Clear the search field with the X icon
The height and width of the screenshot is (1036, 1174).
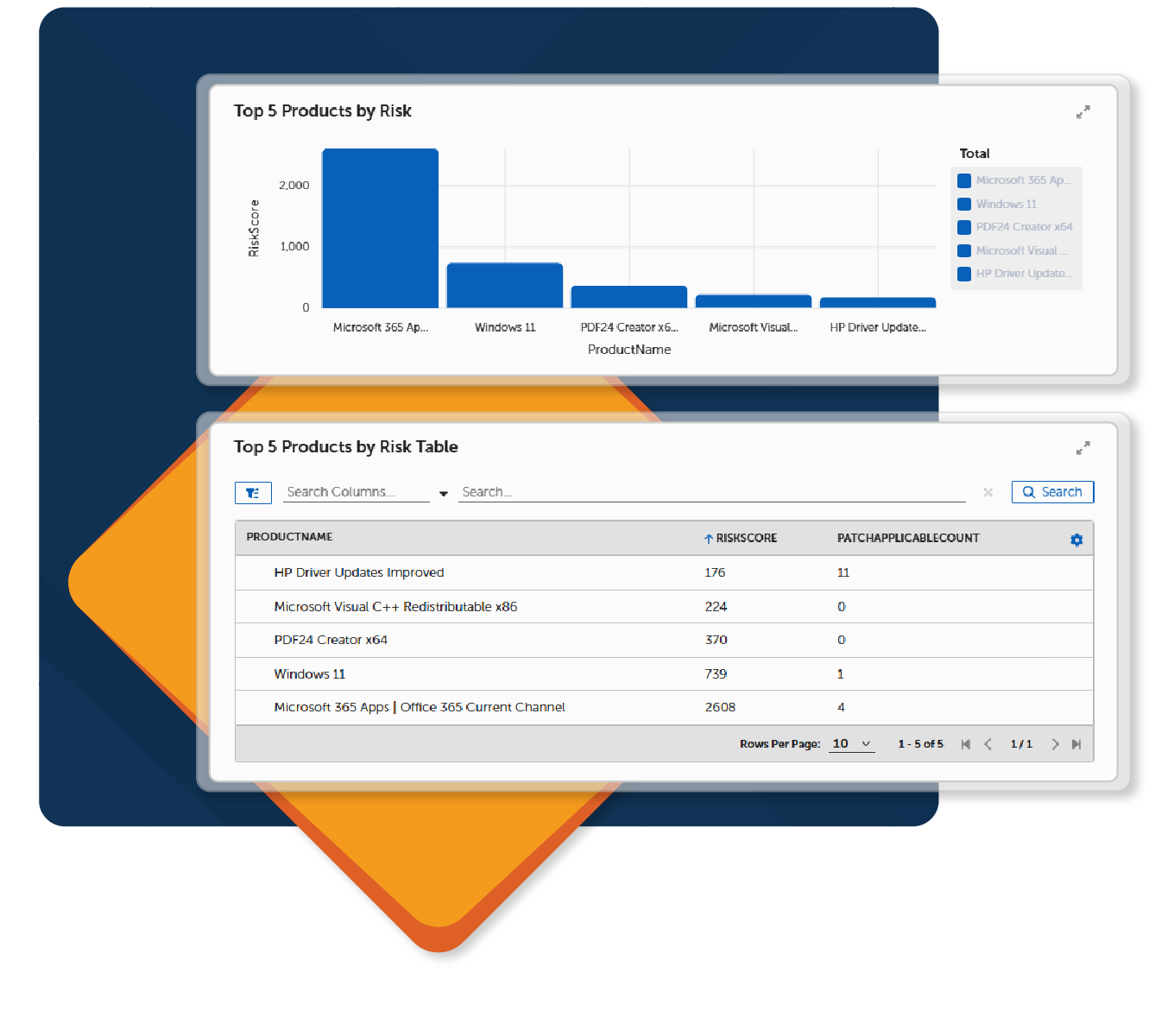pyautogui.click(x=988, y=492)
